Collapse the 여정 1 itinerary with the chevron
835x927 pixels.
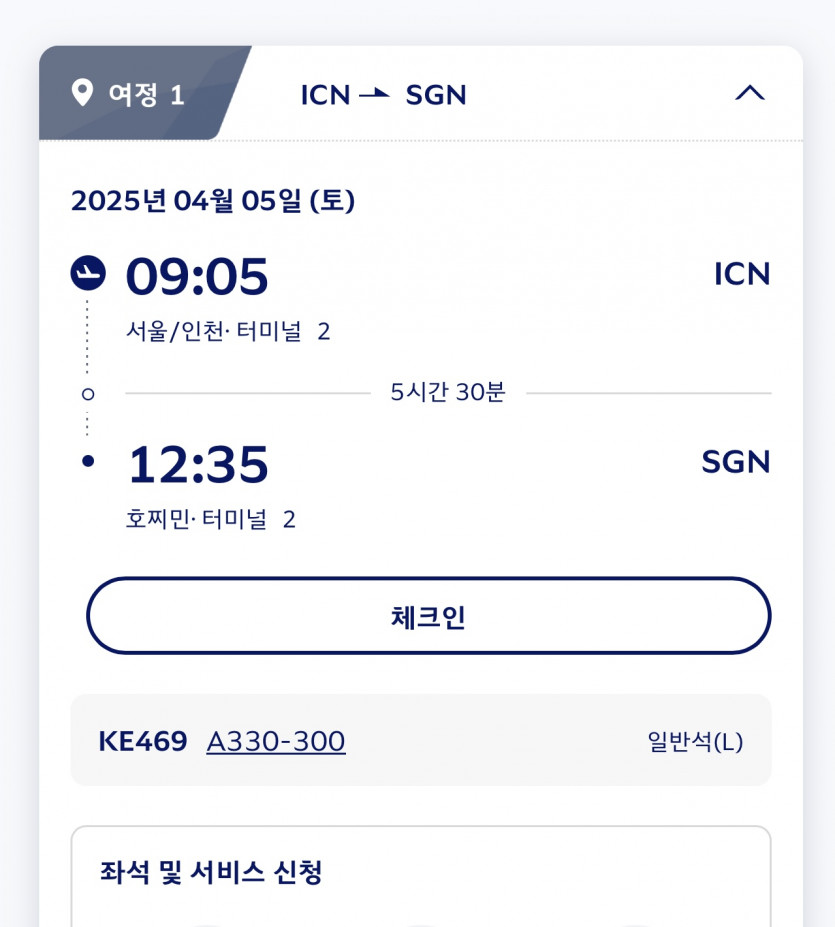click(749, 94)
